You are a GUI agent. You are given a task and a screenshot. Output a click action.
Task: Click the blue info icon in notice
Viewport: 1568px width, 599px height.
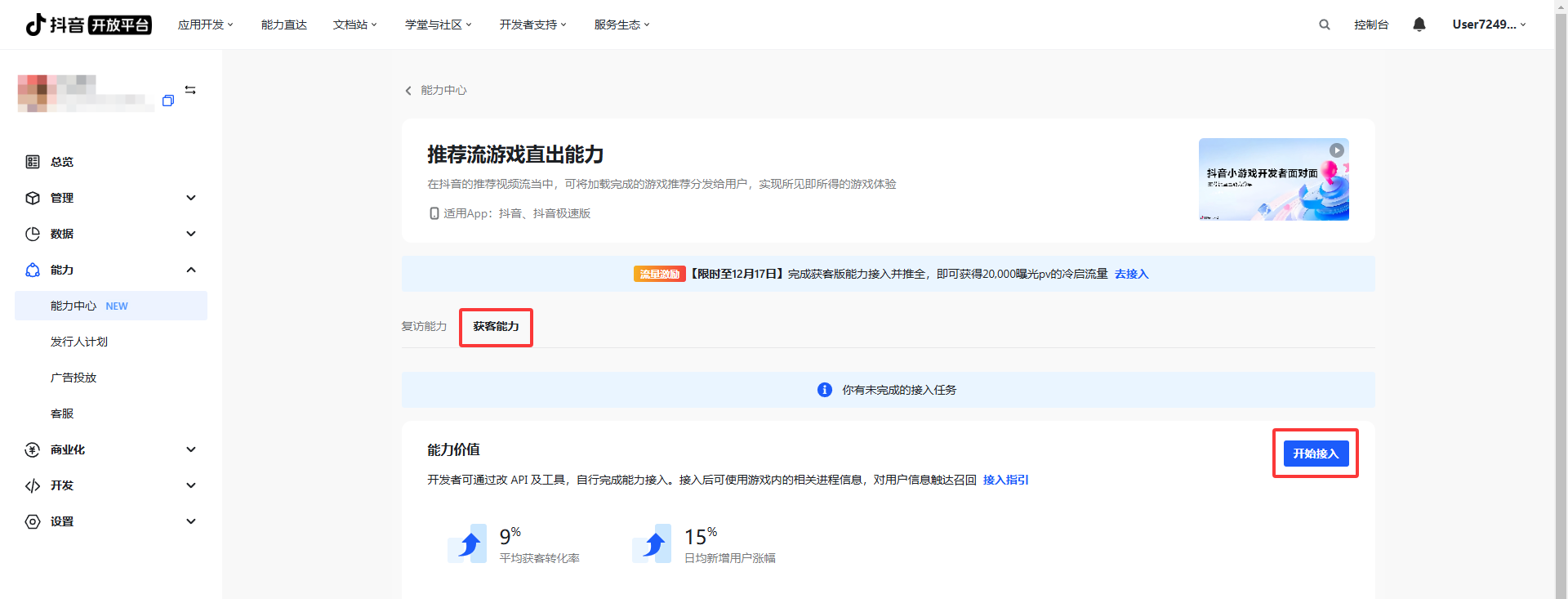point(824,390)
